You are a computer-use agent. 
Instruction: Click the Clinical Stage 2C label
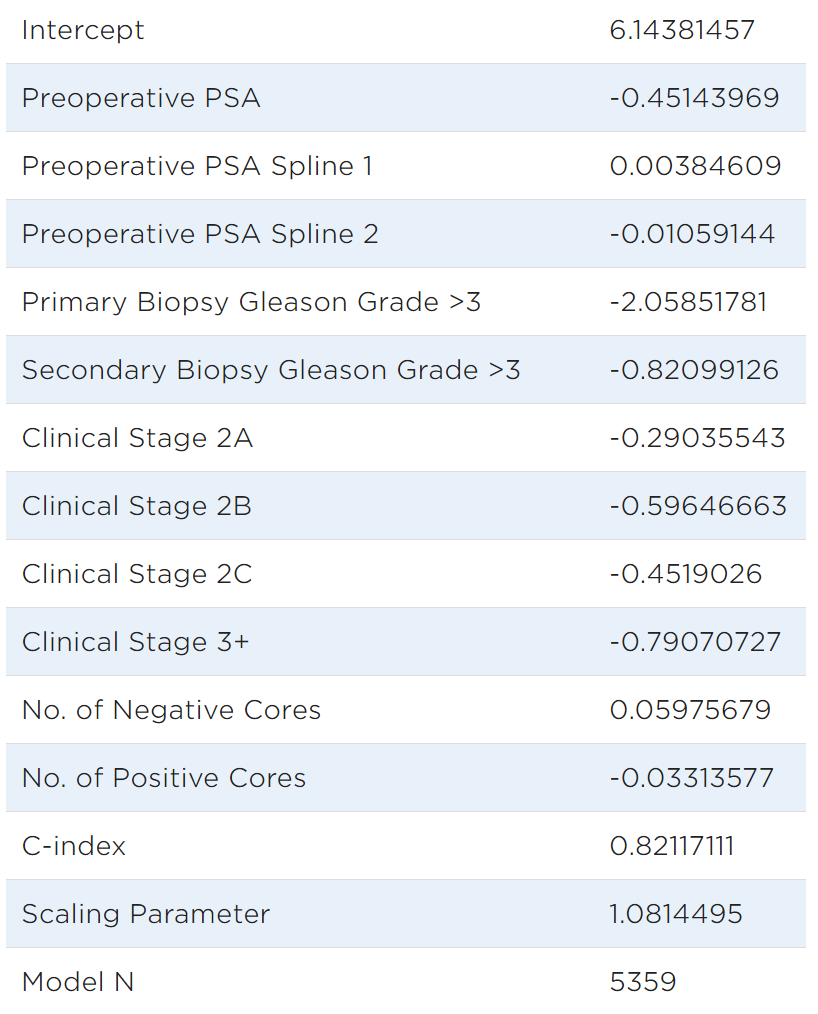coord(137,574)
